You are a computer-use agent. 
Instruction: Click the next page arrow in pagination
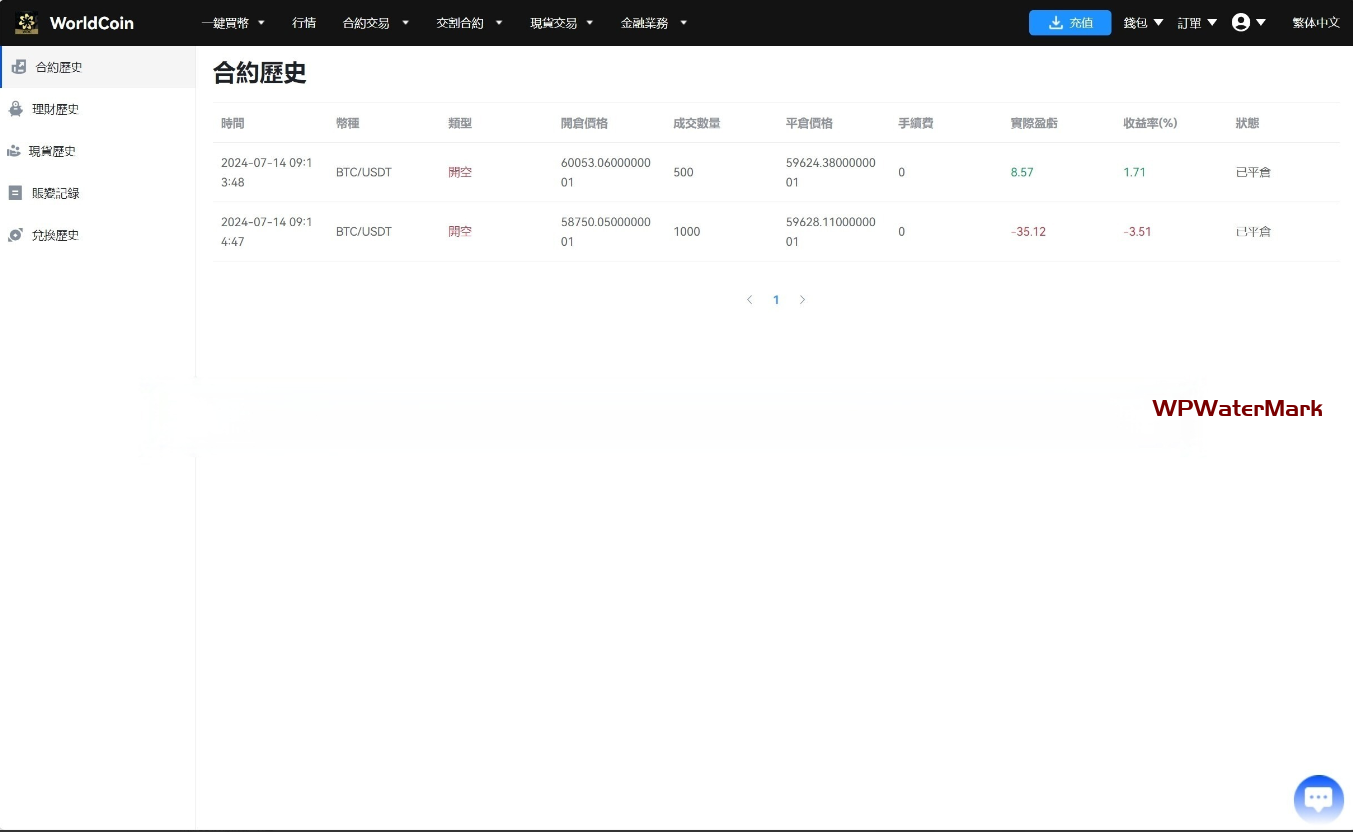(802, 300)
